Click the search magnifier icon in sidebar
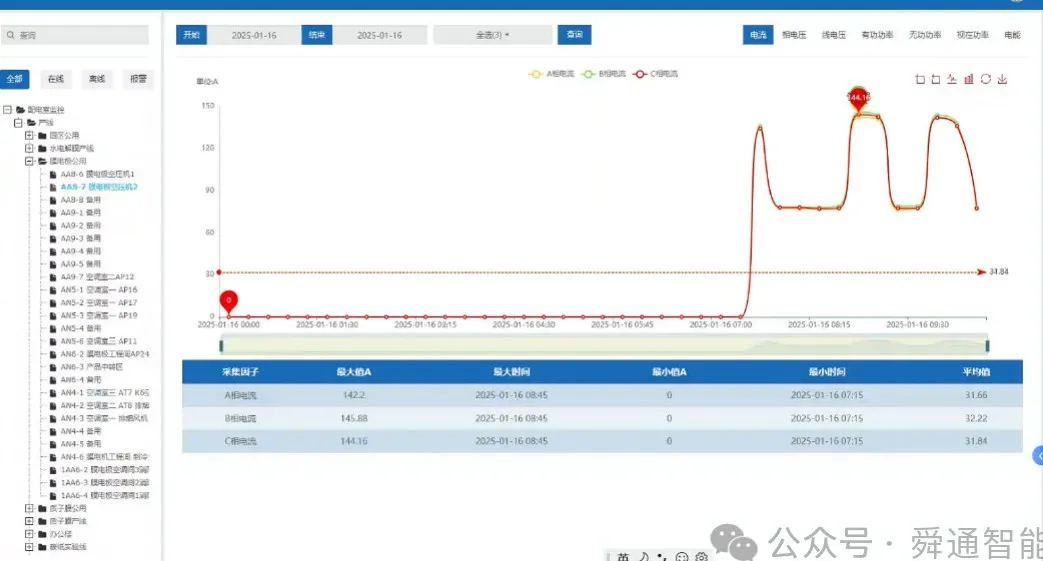The height and width of the screenshot is (561, 1043). (11, 35)
